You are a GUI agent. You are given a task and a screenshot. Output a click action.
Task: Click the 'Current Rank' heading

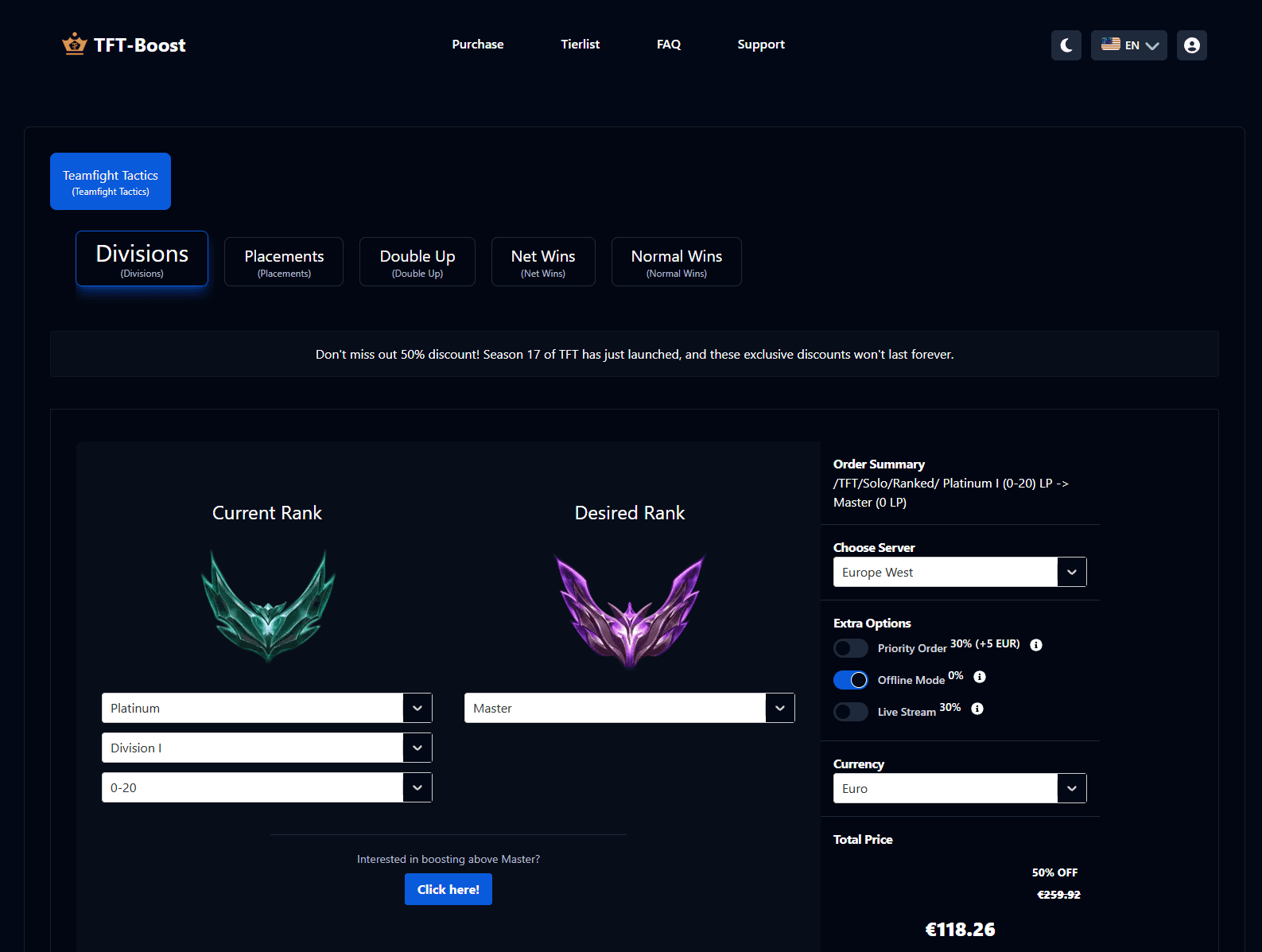pos(267,513)
